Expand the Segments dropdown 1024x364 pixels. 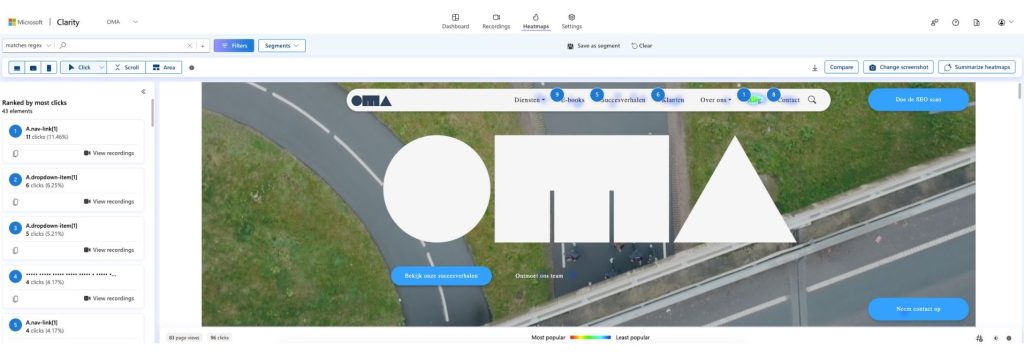tap(281, 46)
